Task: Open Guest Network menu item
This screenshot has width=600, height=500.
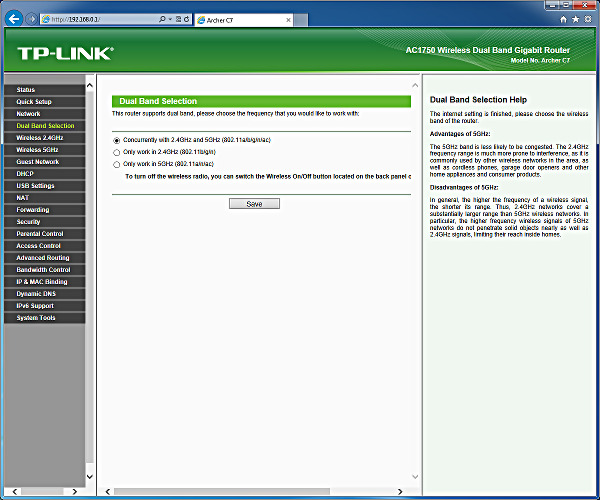Action: pos(45,161)
